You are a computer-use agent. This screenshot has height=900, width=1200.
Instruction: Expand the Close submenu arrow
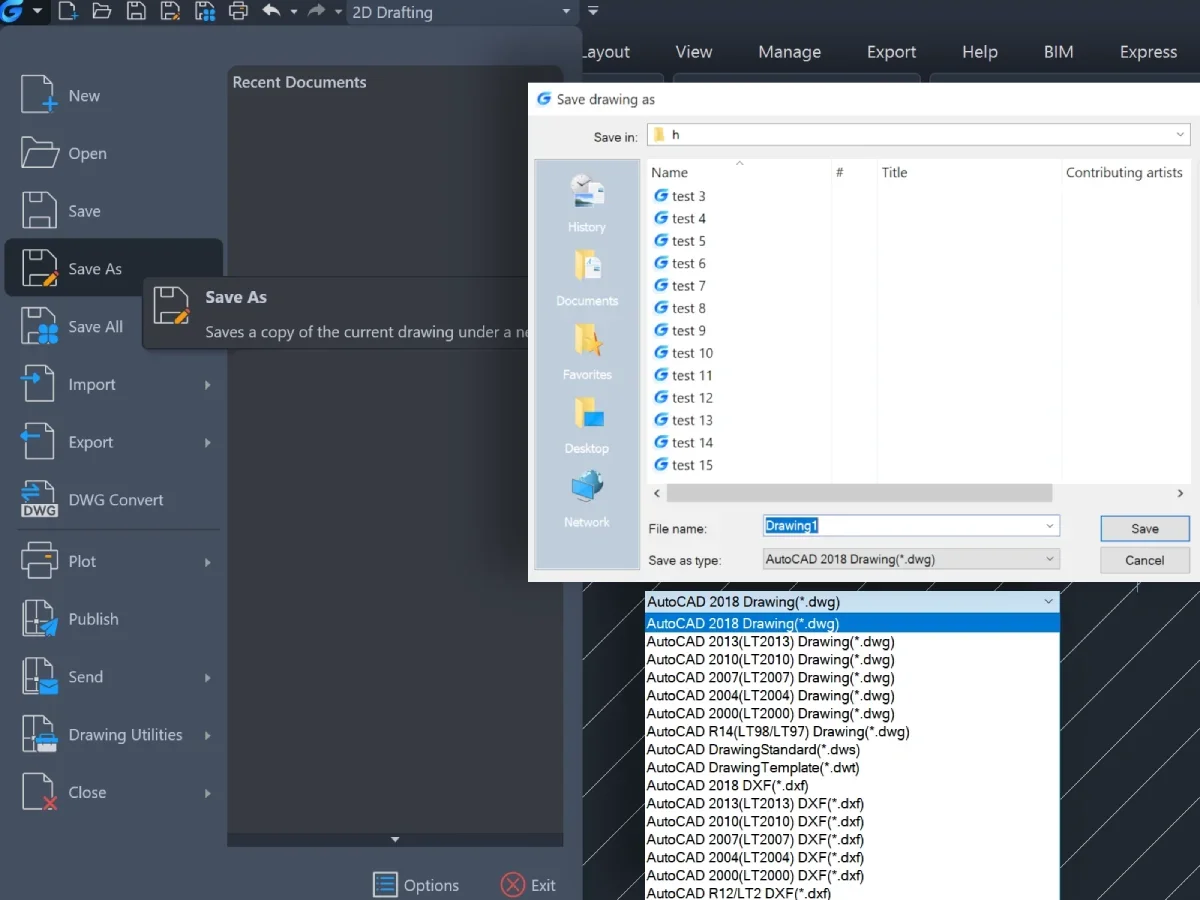pyautogui.click(x=208, y=793)
